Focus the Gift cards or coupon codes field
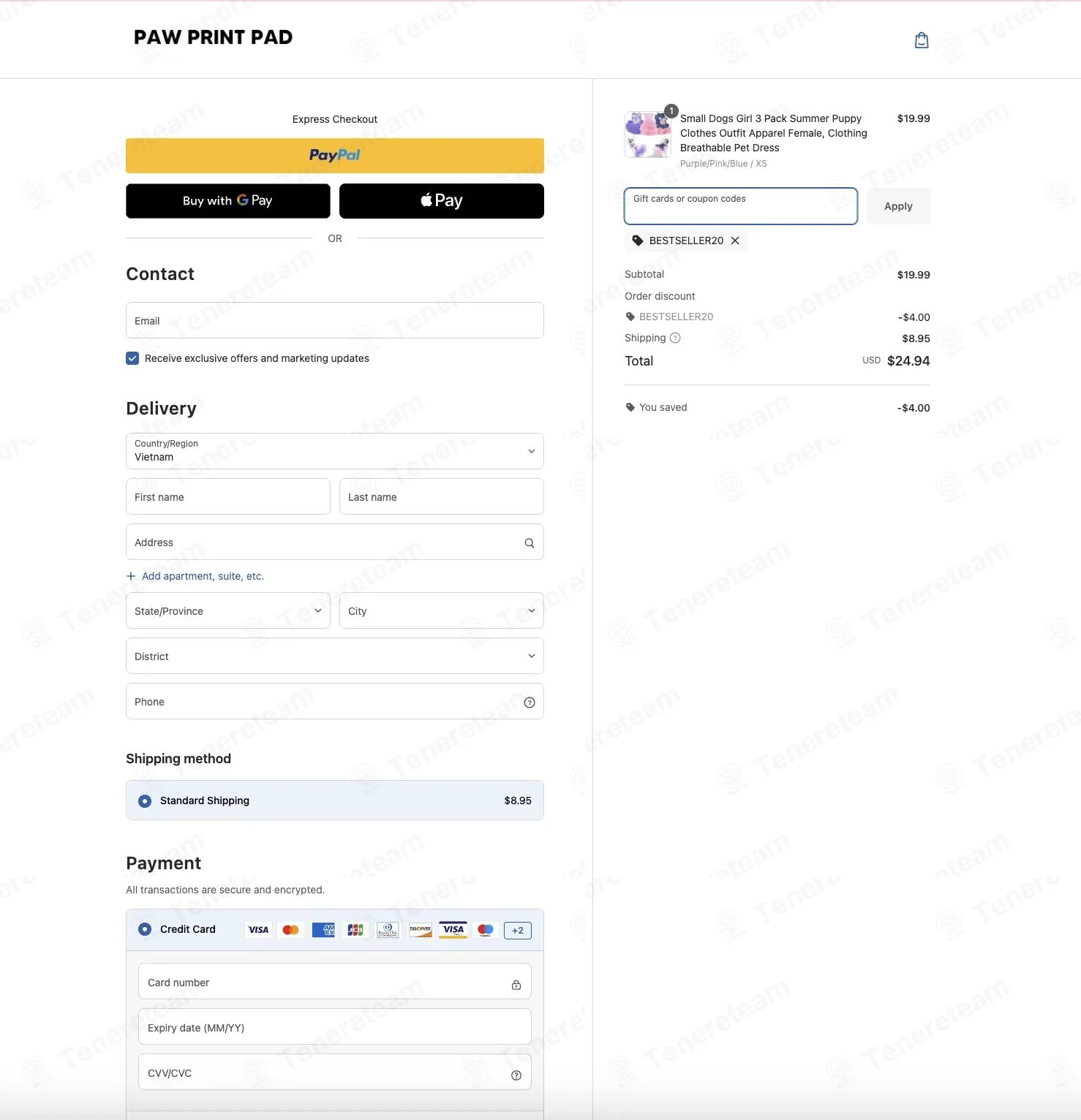The width and height of the screenshot is (1081, 1120). [x=741, y=206]
